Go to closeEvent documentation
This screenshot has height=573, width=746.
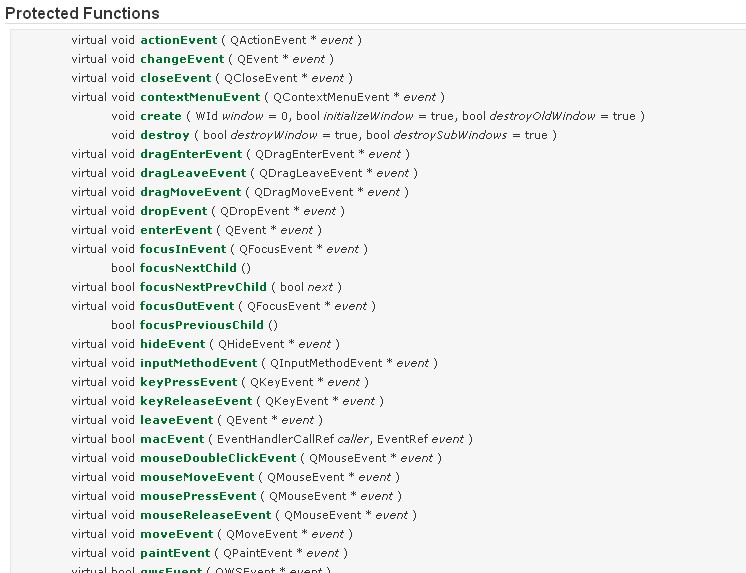click(x=176, y=78)
